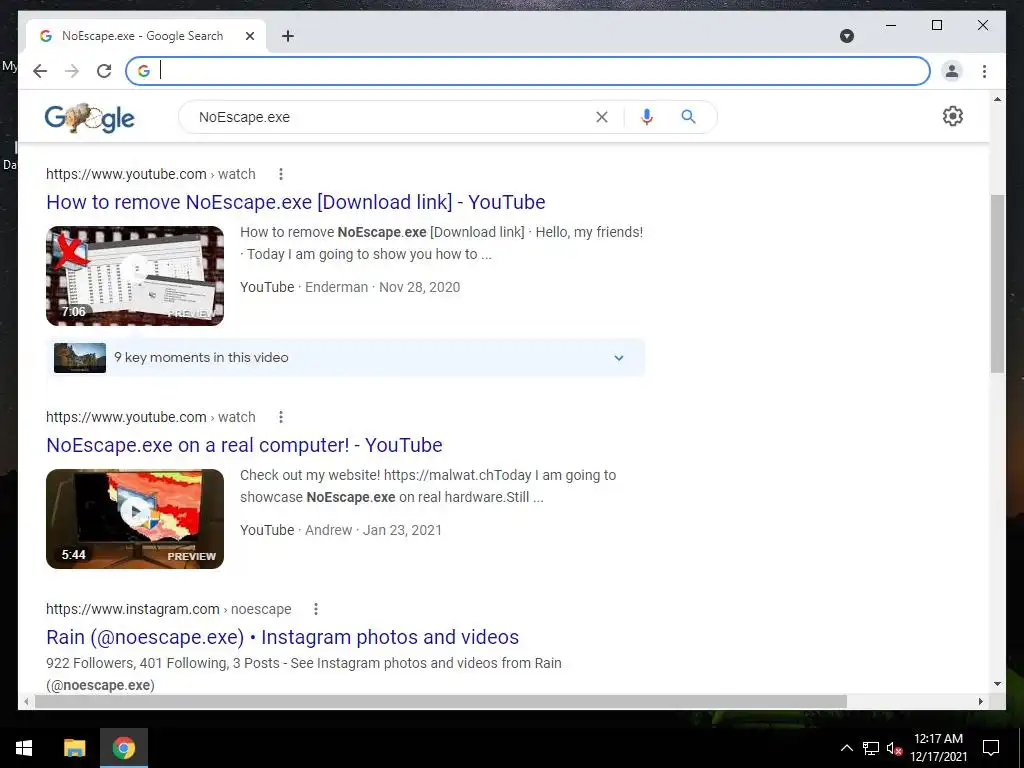Viewport: 1024px width, 768px height.
Task: Open 'NoEscape.exe on a real computer!' result
Action: [244, 445]
